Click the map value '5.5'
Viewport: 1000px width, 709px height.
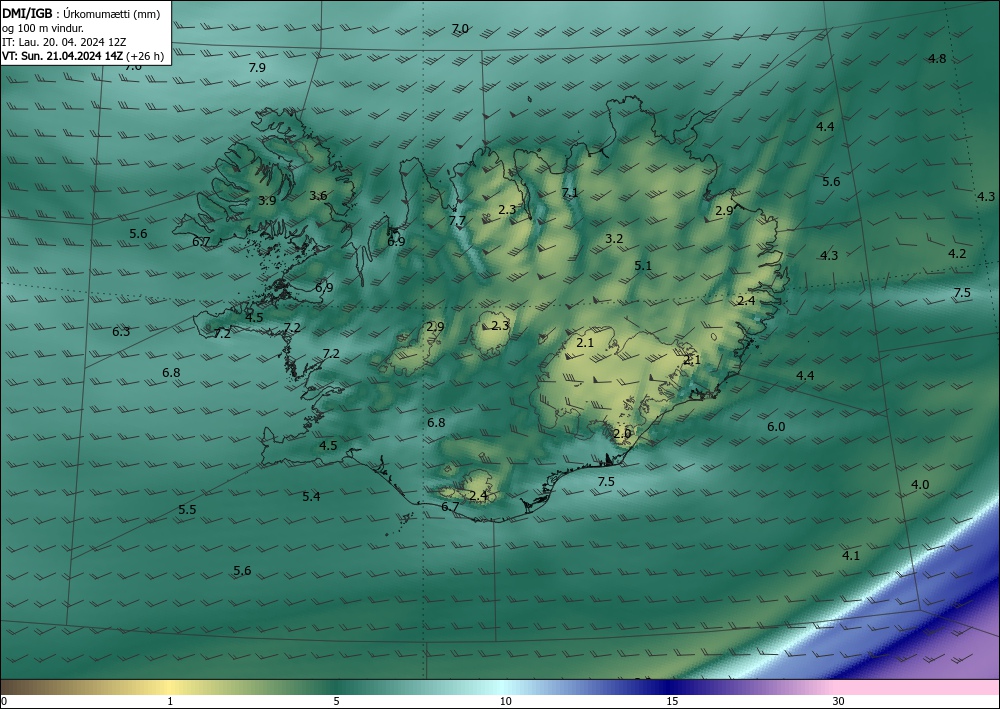(x=187, y=509)
